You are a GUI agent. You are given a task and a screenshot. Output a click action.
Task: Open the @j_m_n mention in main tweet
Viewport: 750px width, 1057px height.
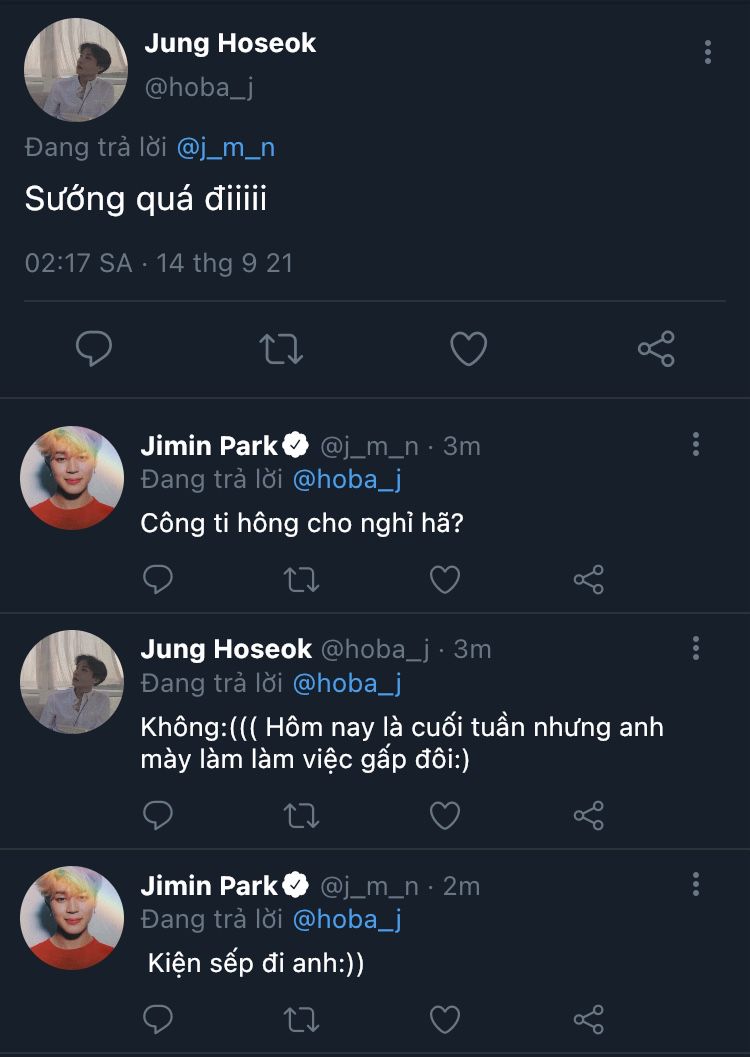coord(226,148)
